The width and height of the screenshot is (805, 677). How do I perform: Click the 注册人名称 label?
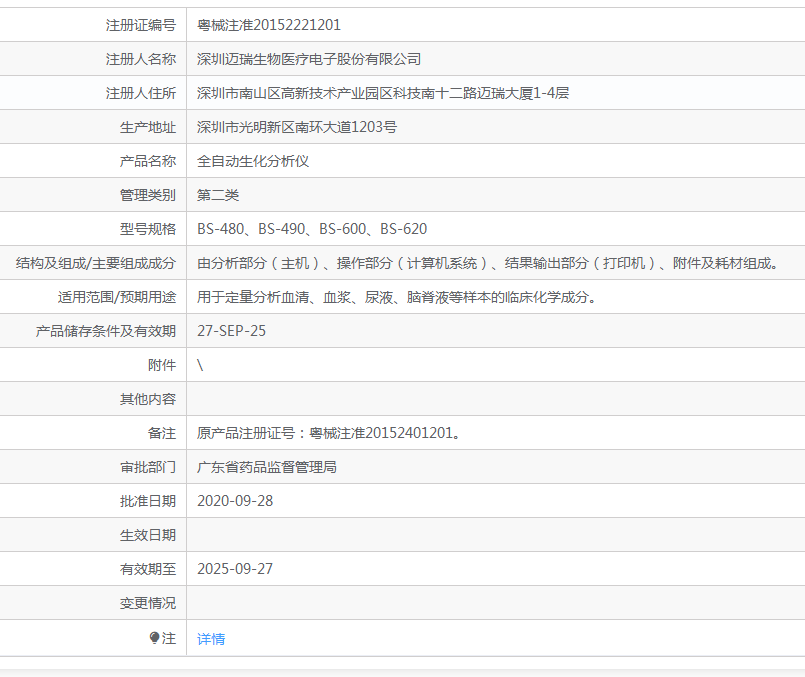click(x=141, y=59)
